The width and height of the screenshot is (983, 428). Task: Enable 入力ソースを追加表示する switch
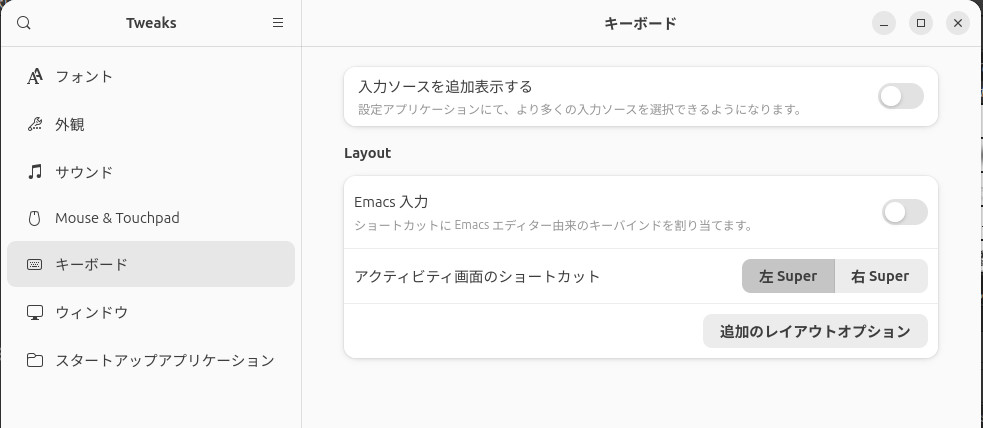pyautogui.click(x=900, y=96)
